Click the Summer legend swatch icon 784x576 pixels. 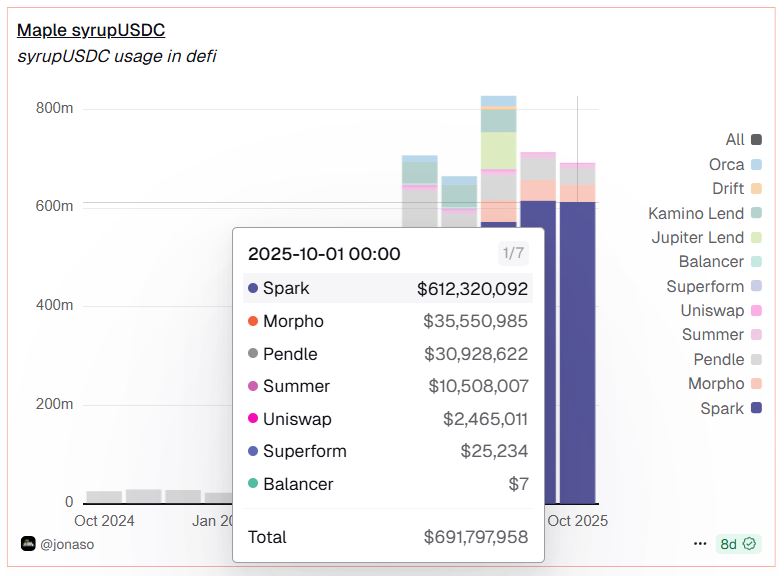point(756,335)
